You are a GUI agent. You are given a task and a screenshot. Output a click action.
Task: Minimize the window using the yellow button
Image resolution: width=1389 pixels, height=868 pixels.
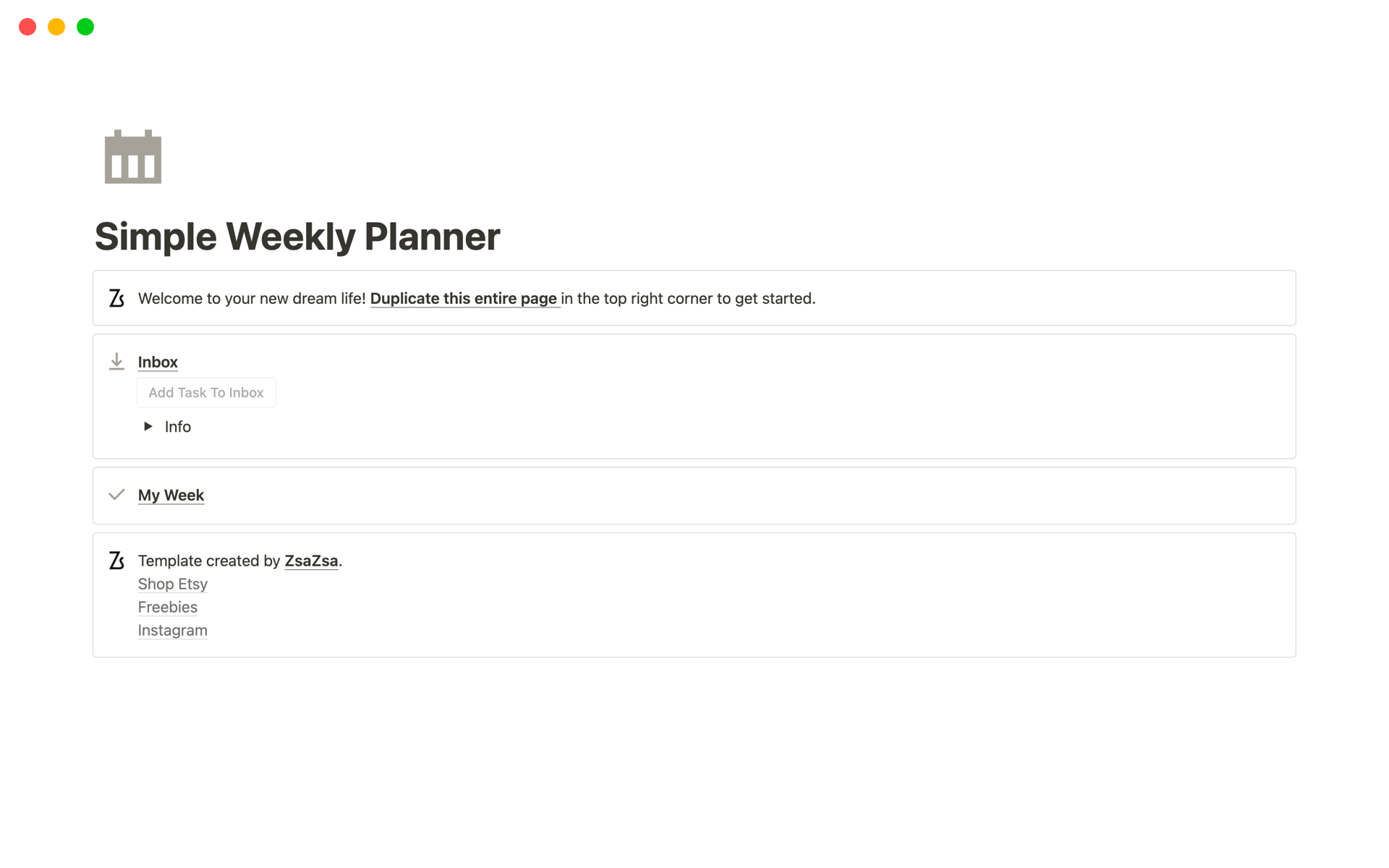coord(56,27)
